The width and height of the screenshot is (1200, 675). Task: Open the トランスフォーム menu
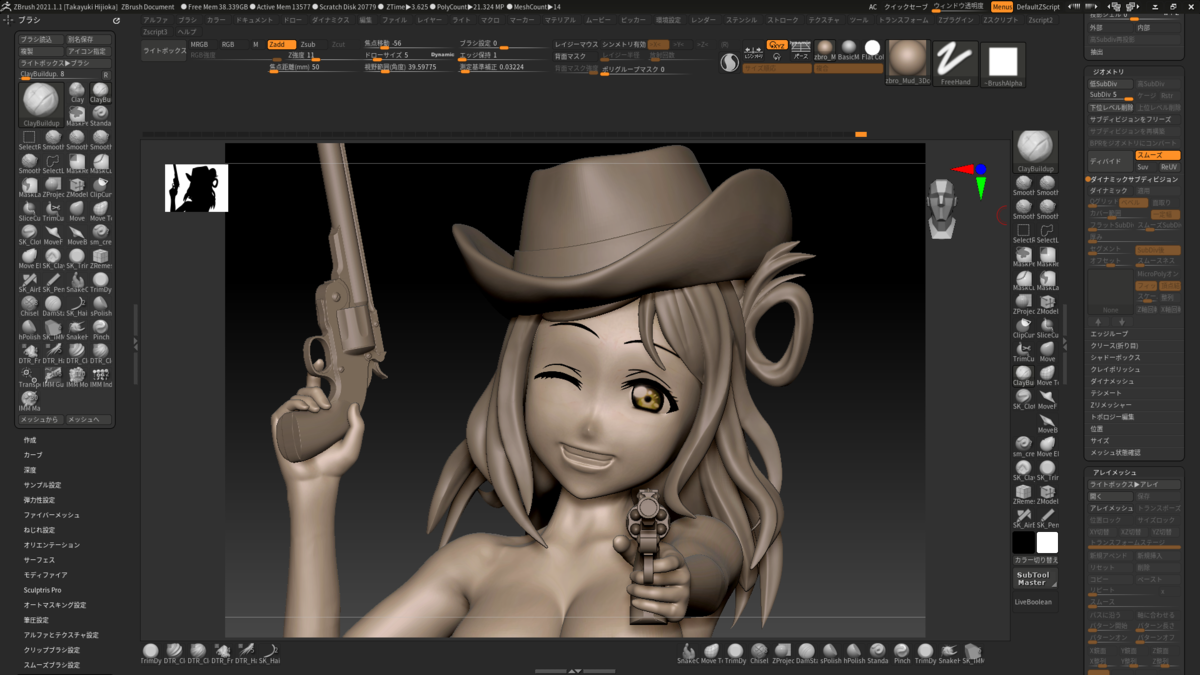[903, 20]
